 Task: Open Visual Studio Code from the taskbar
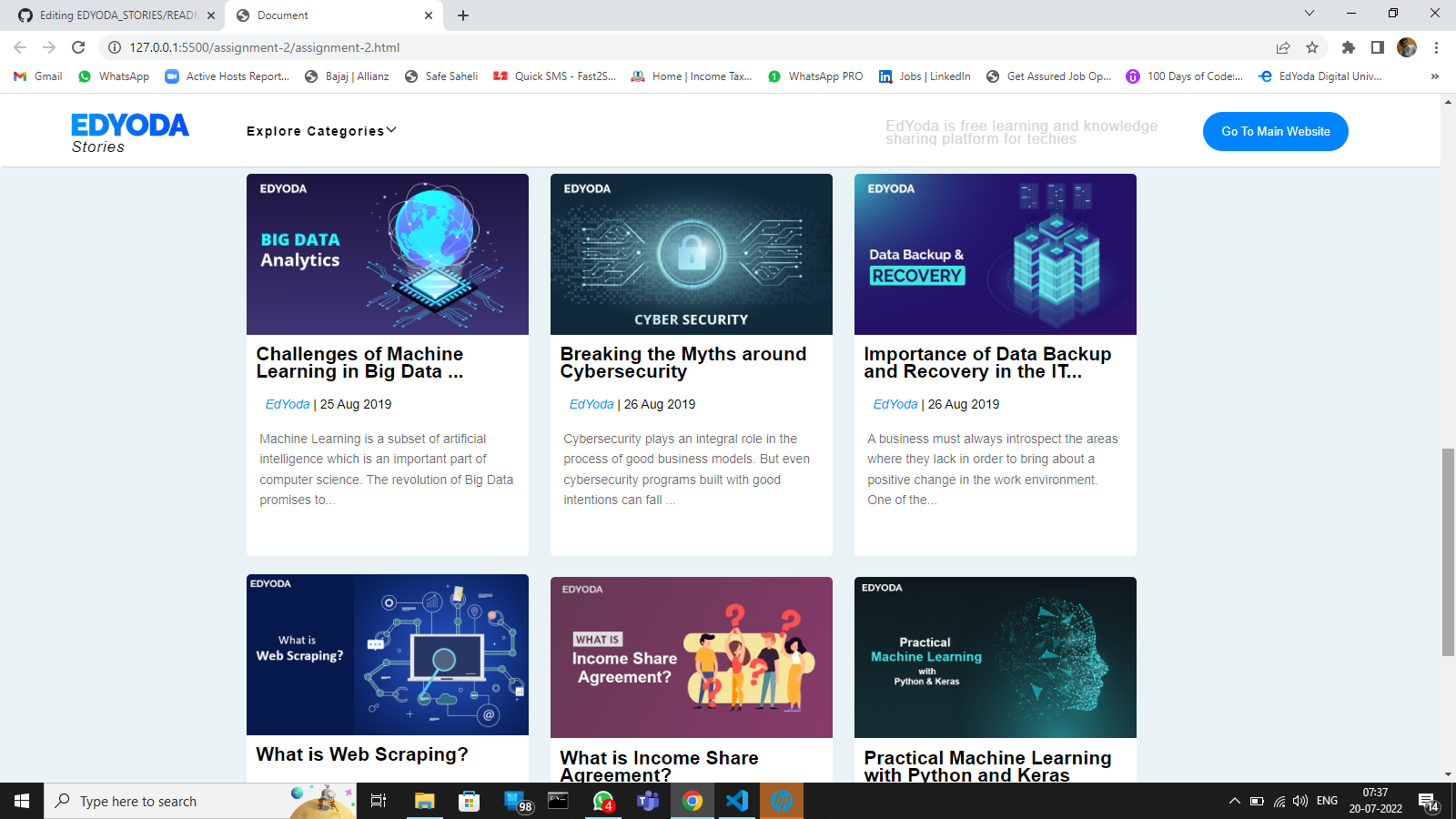(x=736, y=801)
